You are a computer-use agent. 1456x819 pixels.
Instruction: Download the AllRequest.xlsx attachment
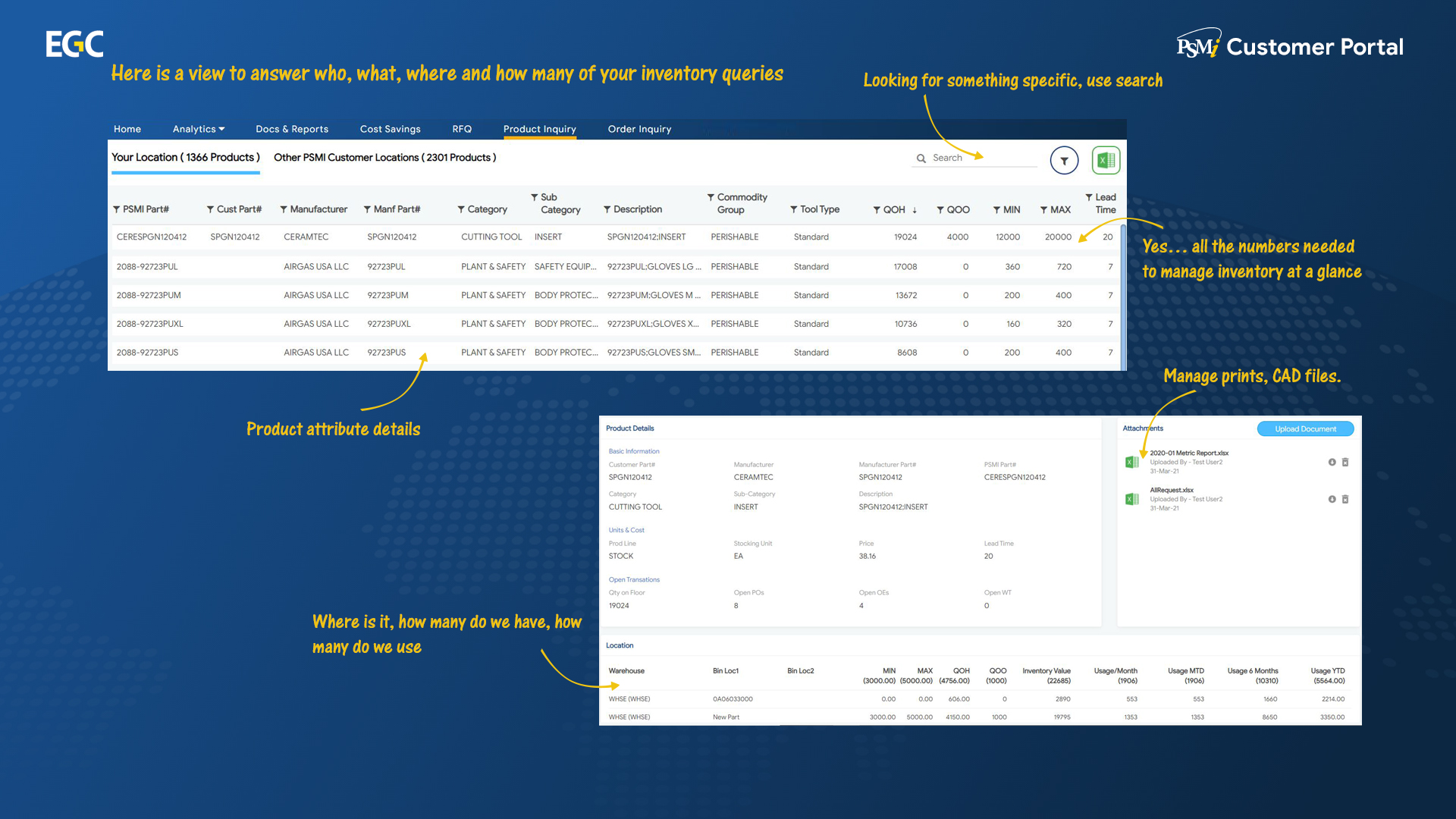click(x=1332, y=499)
